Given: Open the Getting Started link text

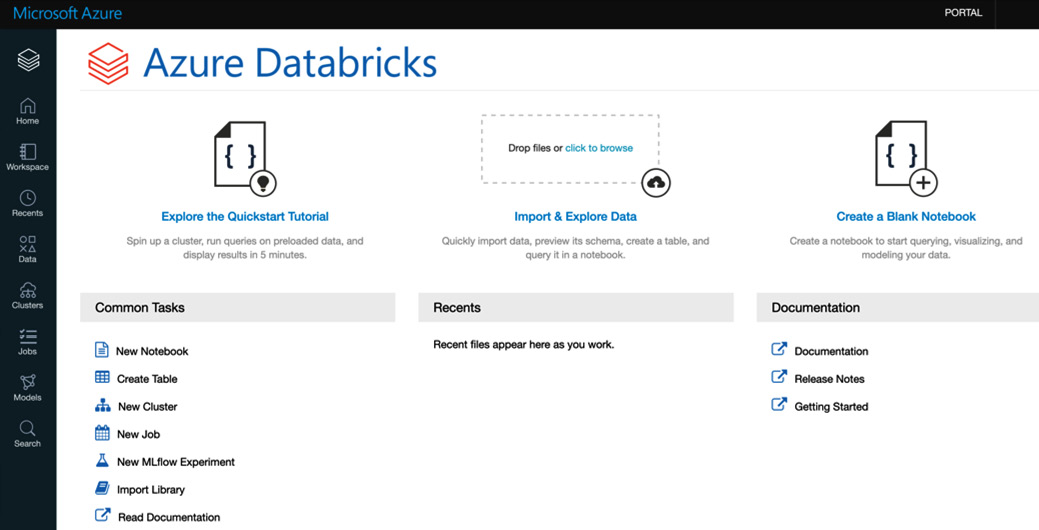Looking at the screenshot, I should (x=831, y=407).
